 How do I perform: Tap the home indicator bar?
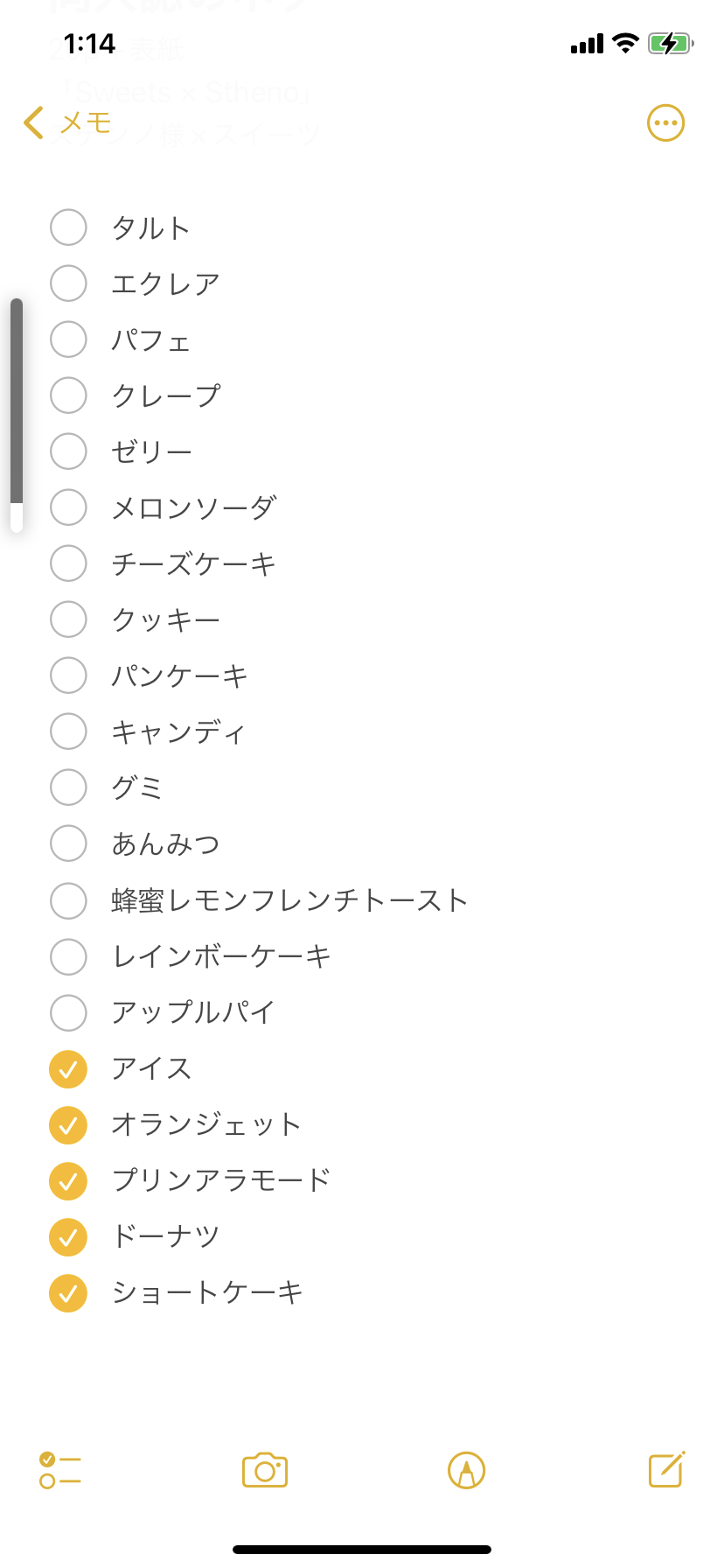coord(362,1550)
